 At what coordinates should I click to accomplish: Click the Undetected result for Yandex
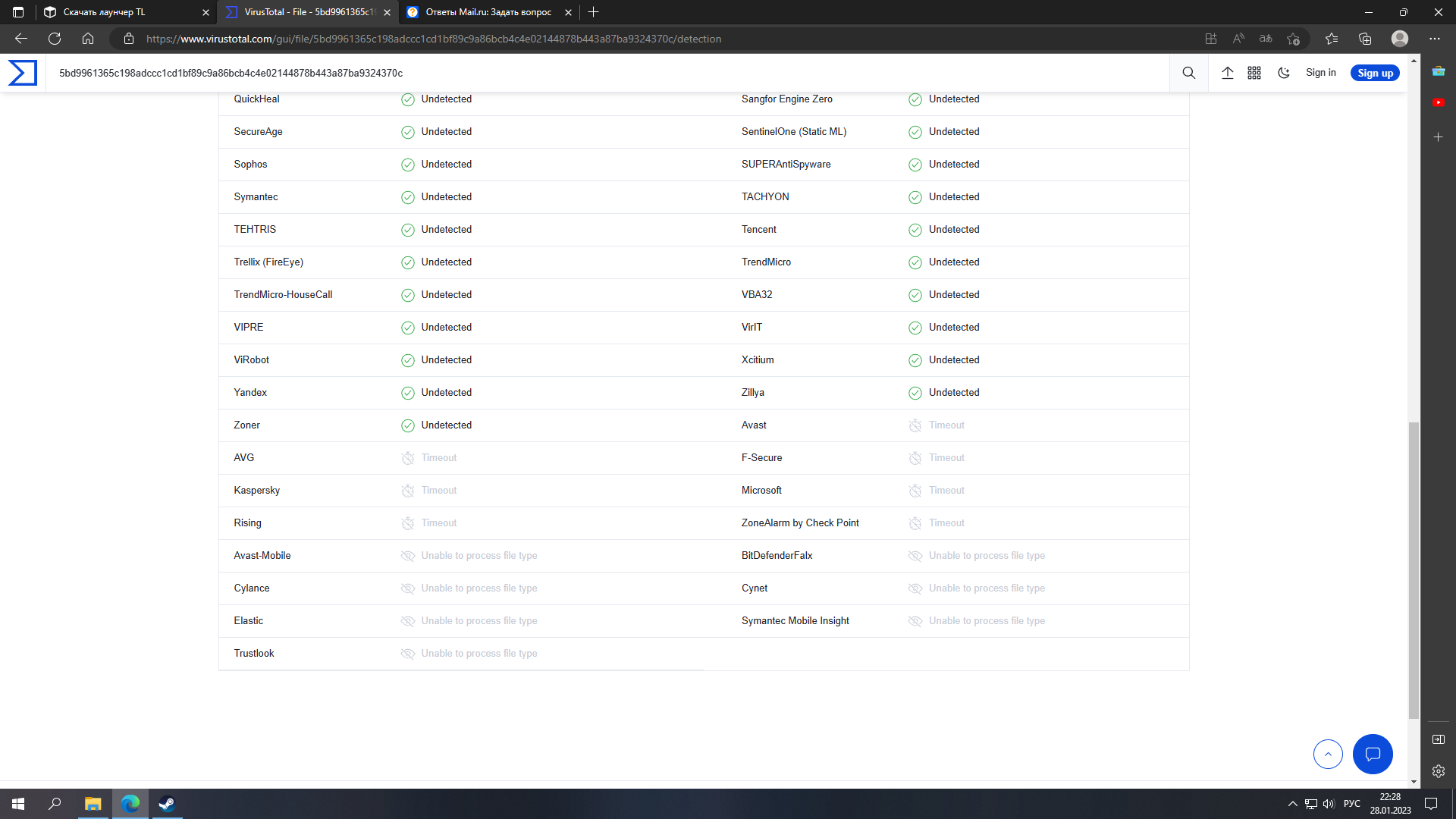click(x=446, y=393)
